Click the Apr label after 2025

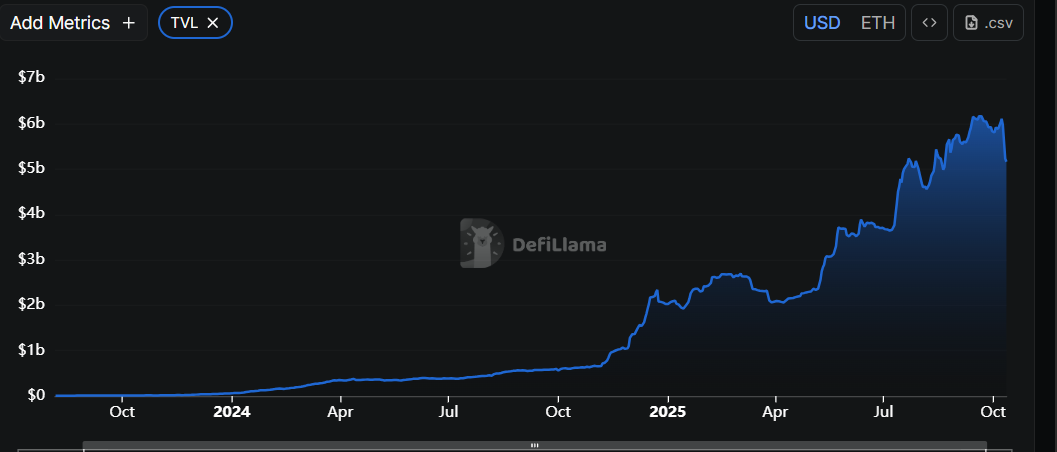pyautogui.click(x=776, y=412)
